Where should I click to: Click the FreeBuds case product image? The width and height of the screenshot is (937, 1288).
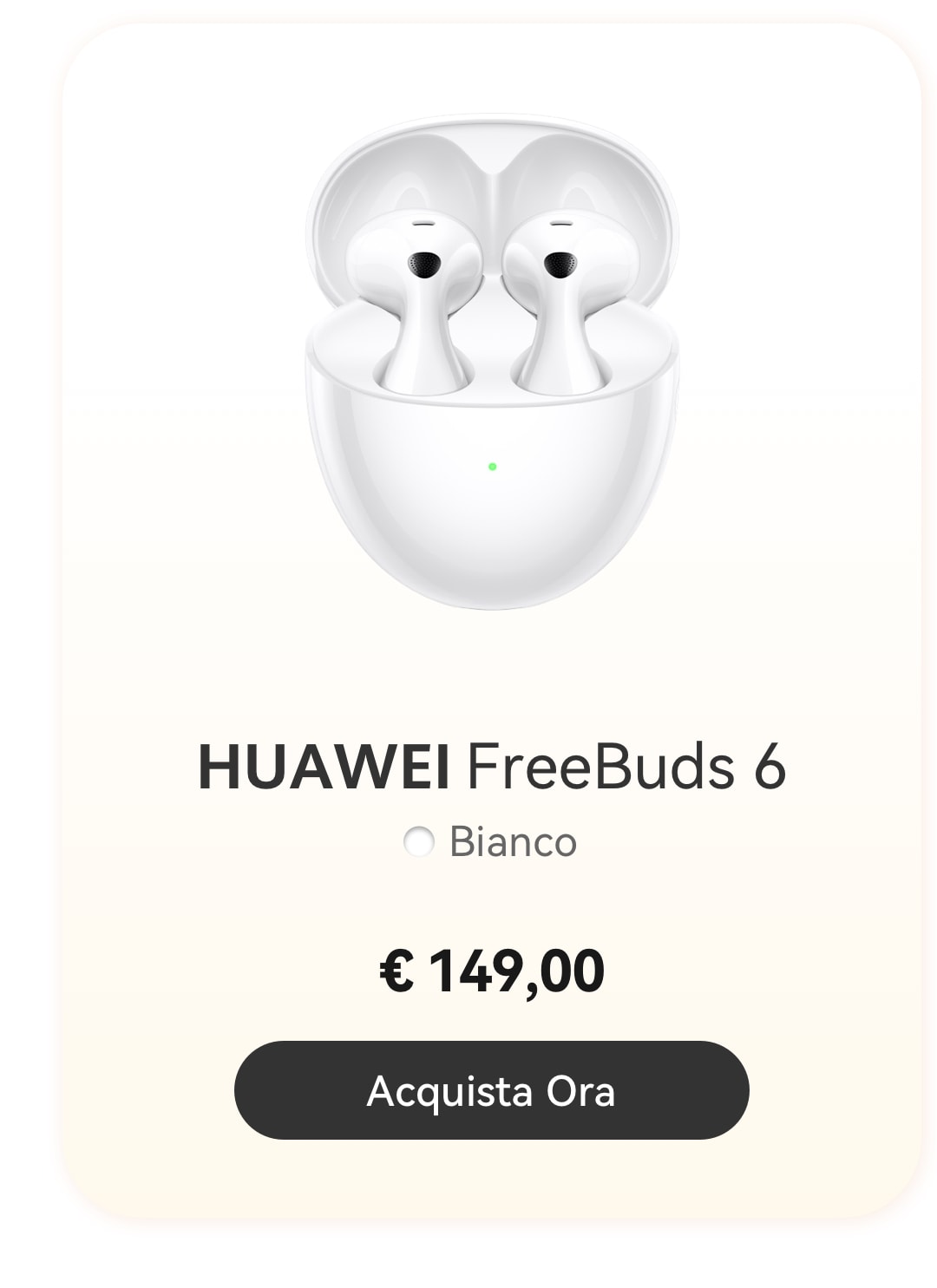tap(492, 363)
